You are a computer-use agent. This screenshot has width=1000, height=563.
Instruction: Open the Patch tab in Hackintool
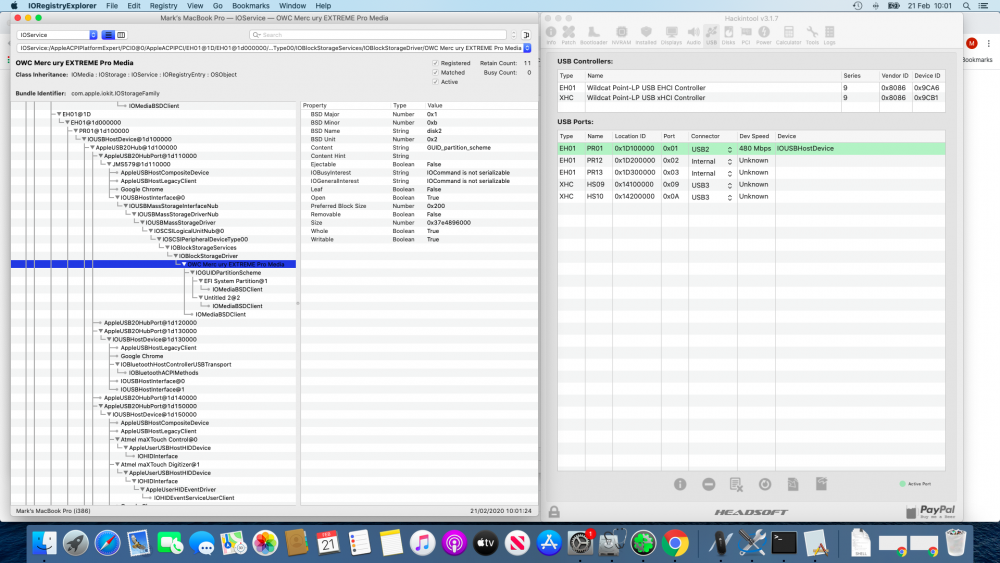click(x=568, y=37)
